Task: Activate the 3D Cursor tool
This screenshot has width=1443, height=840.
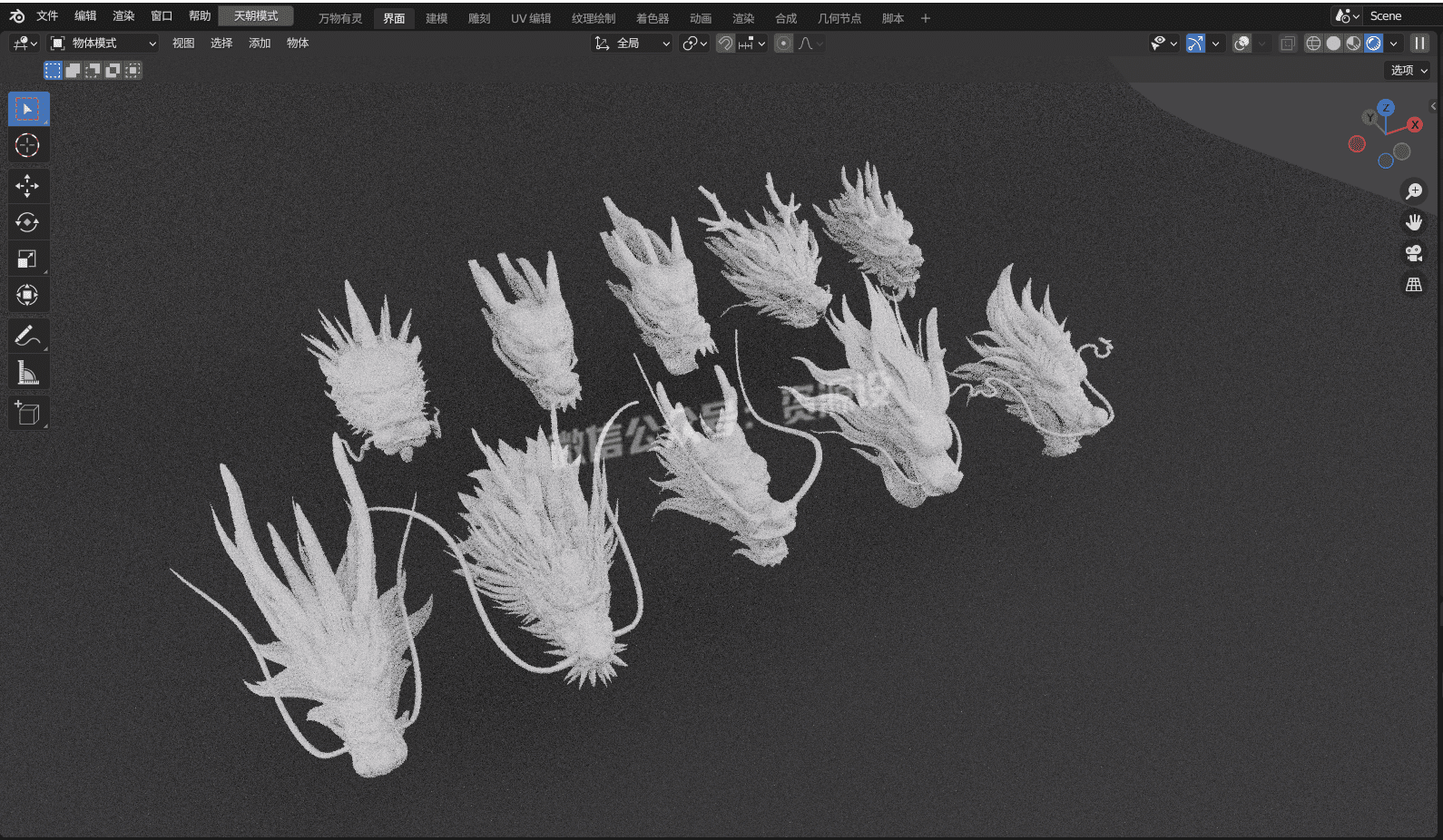Action: 27,145
